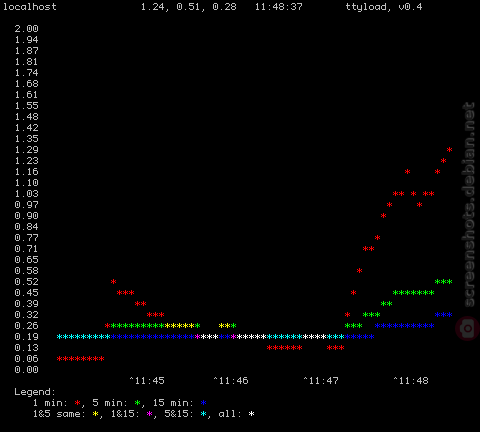Click the green 5 min legend asterisk
The image size is (480, 432).
click(138, 403)
